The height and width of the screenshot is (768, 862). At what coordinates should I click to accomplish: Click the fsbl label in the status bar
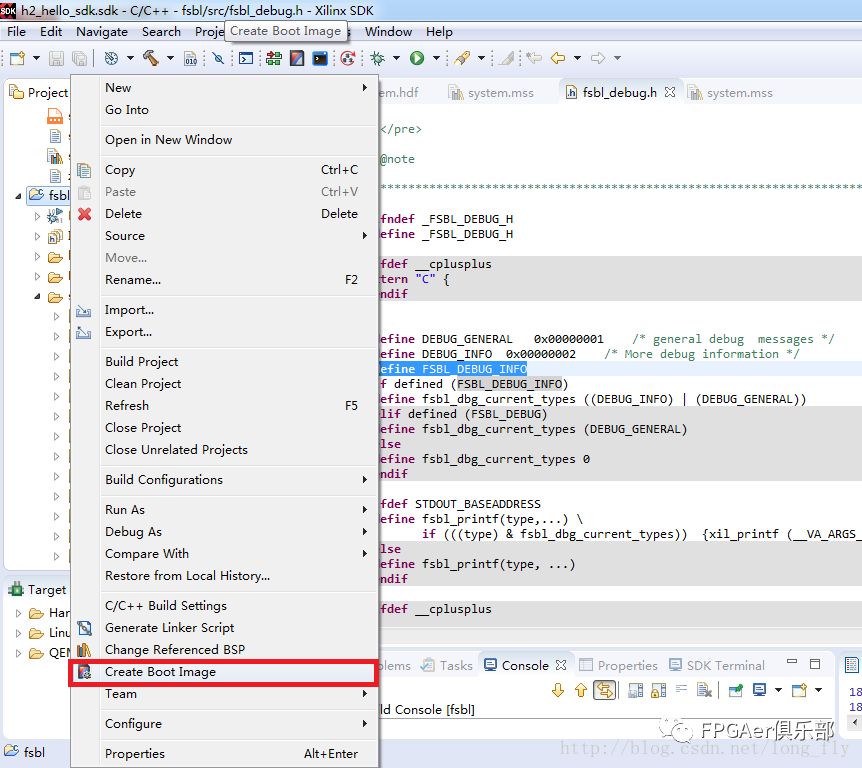coord(32,751)
